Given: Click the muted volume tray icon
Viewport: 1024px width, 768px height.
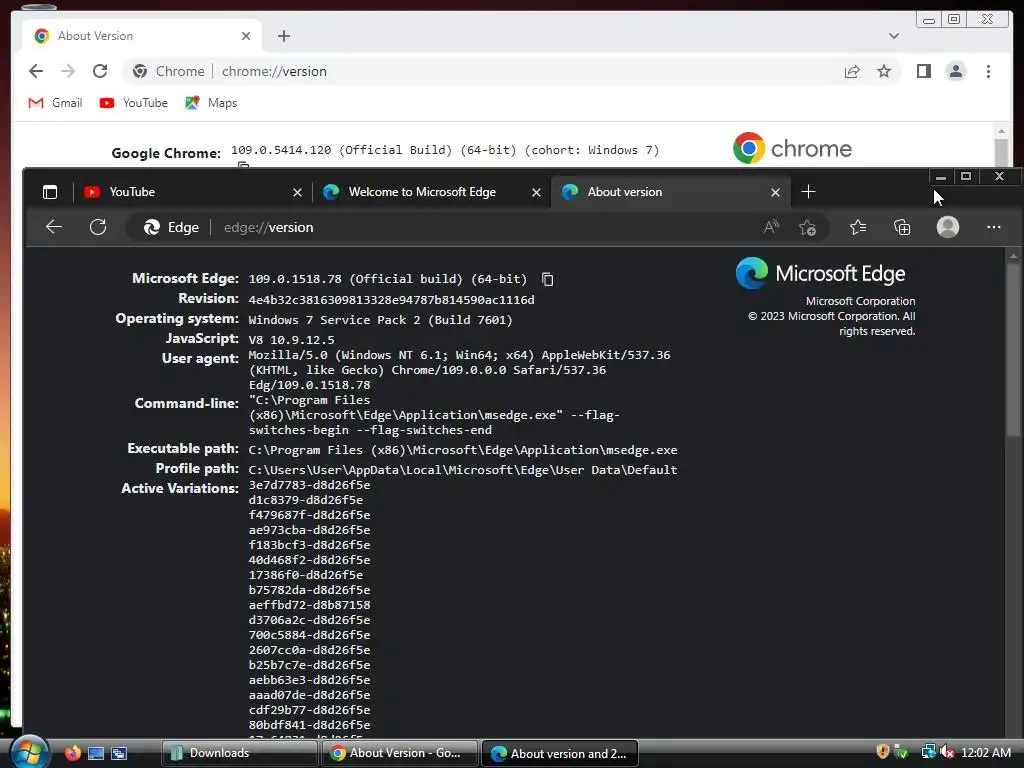Looking at the screenshot, I should (947, 752).
